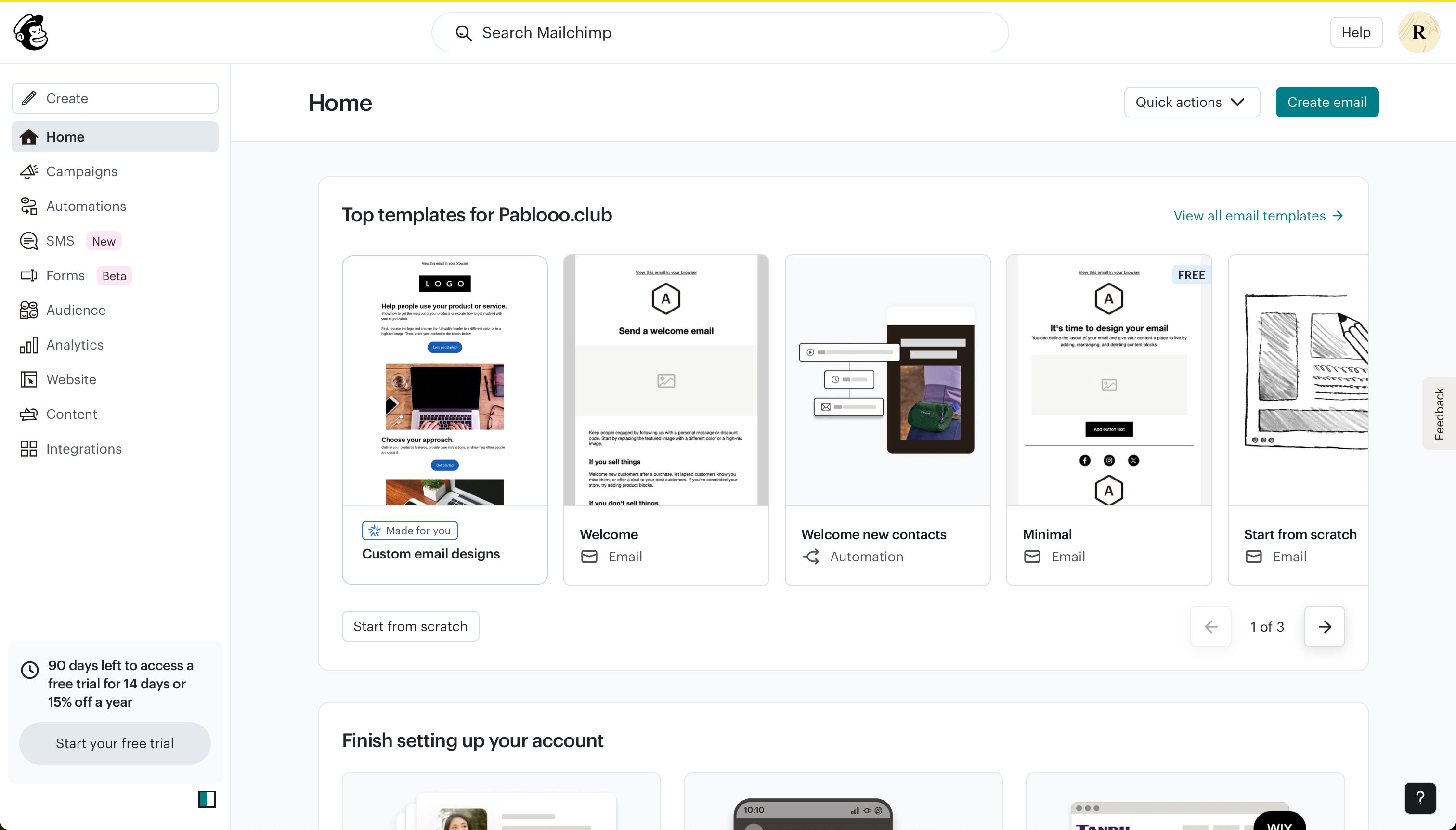Select Welcome new contacts automation thumbnail
The height and width of the screenshot is (830, 1456).
887,380
